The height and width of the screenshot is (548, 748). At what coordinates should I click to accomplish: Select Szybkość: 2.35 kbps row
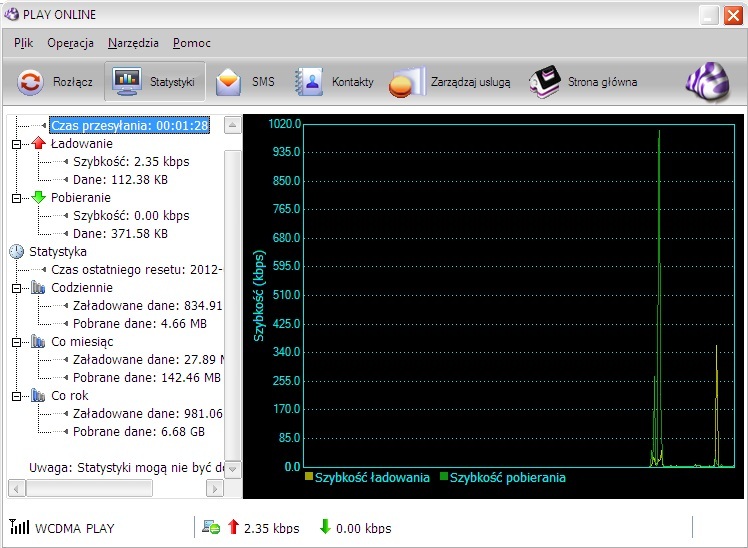click(x=131, y=162)
